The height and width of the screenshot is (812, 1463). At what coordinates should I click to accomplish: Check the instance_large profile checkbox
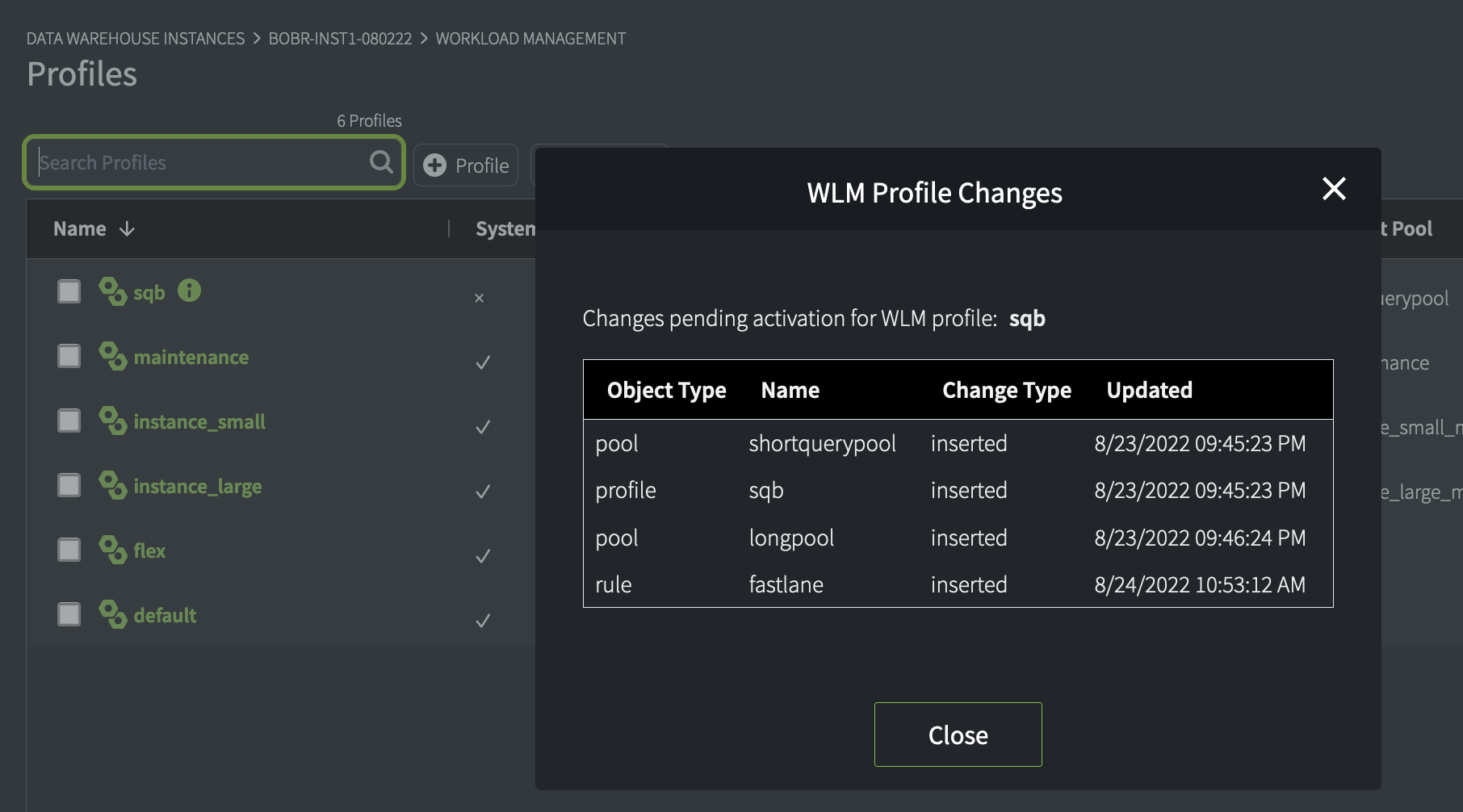point(69,485)
